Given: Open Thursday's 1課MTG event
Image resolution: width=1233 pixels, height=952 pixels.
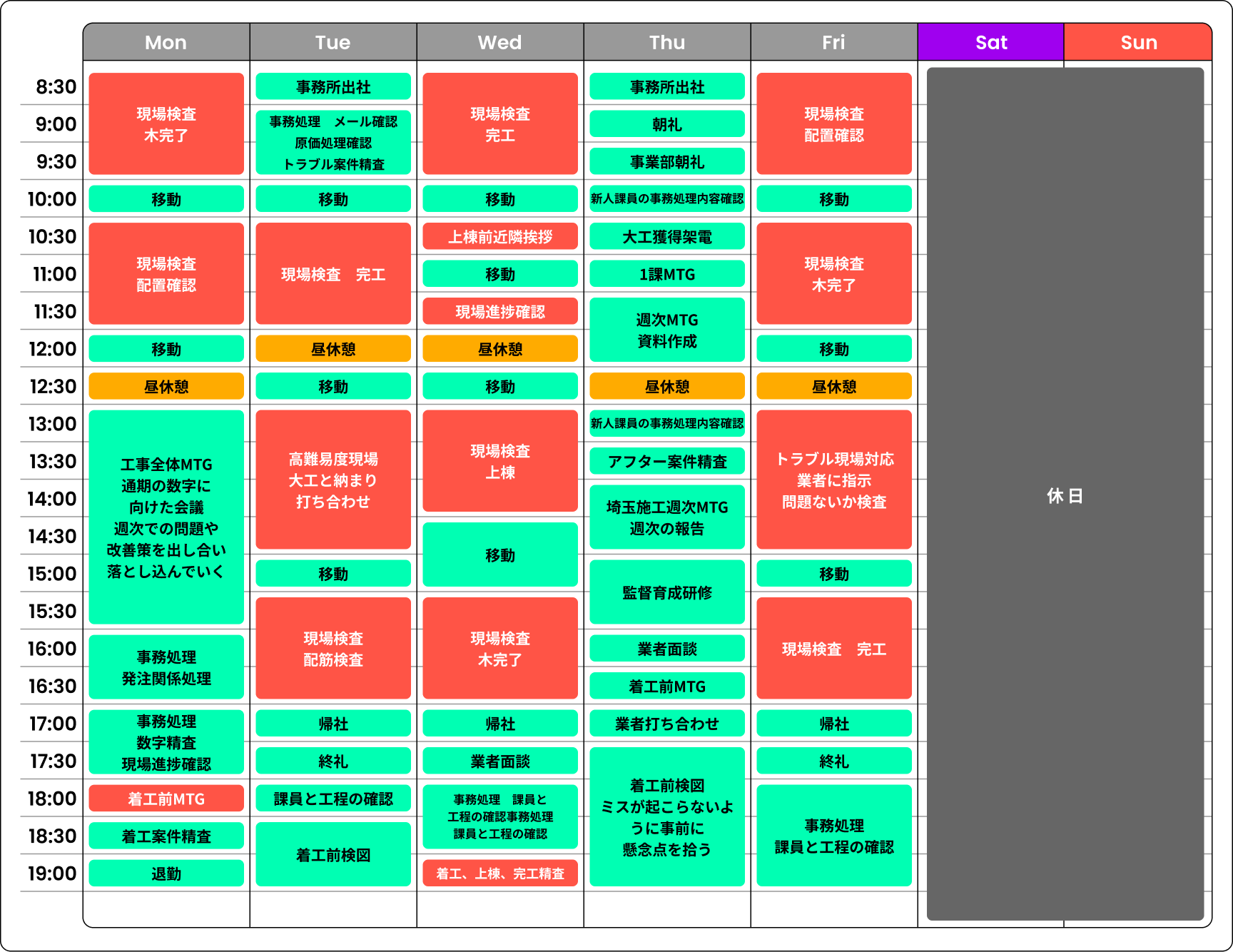Looking at the screenshot, I should (667, 273).
